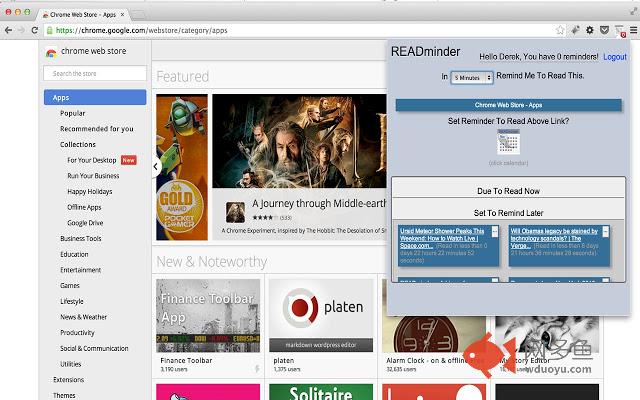The width and height of the screenshot is (640, 400).
Task: Close the Chrome Web Store tab
Action: (122, 14)
